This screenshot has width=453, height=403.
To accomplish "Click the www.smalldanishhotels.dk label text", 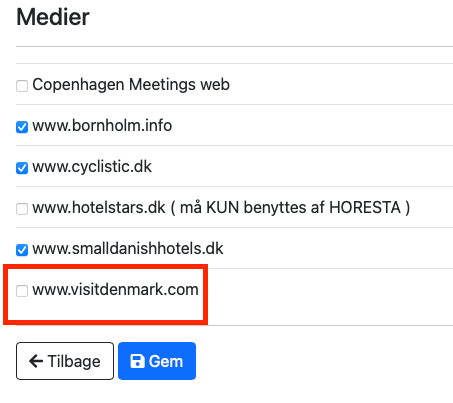I will [x=128, y=249].
